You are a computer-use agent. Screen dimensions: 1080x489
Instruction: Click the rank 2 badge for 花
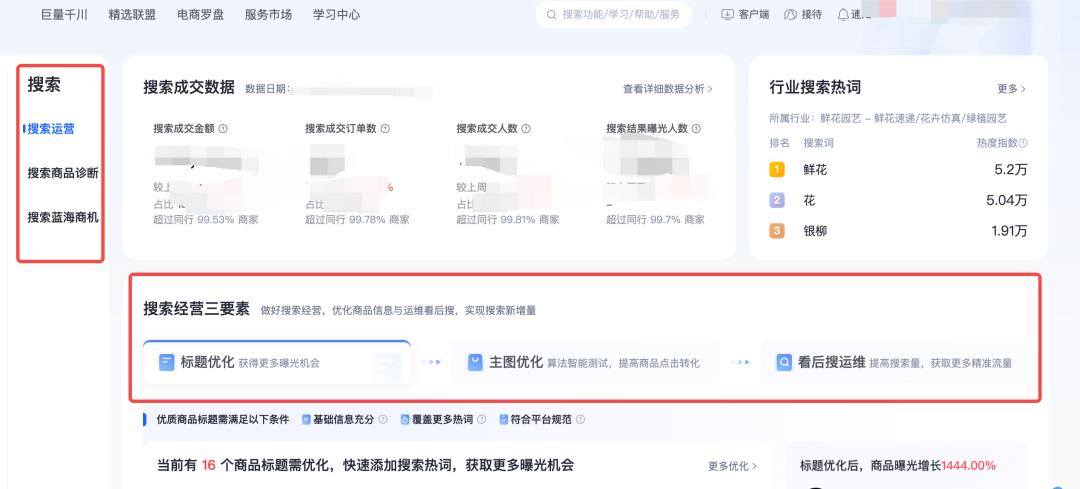pos(777,200)
